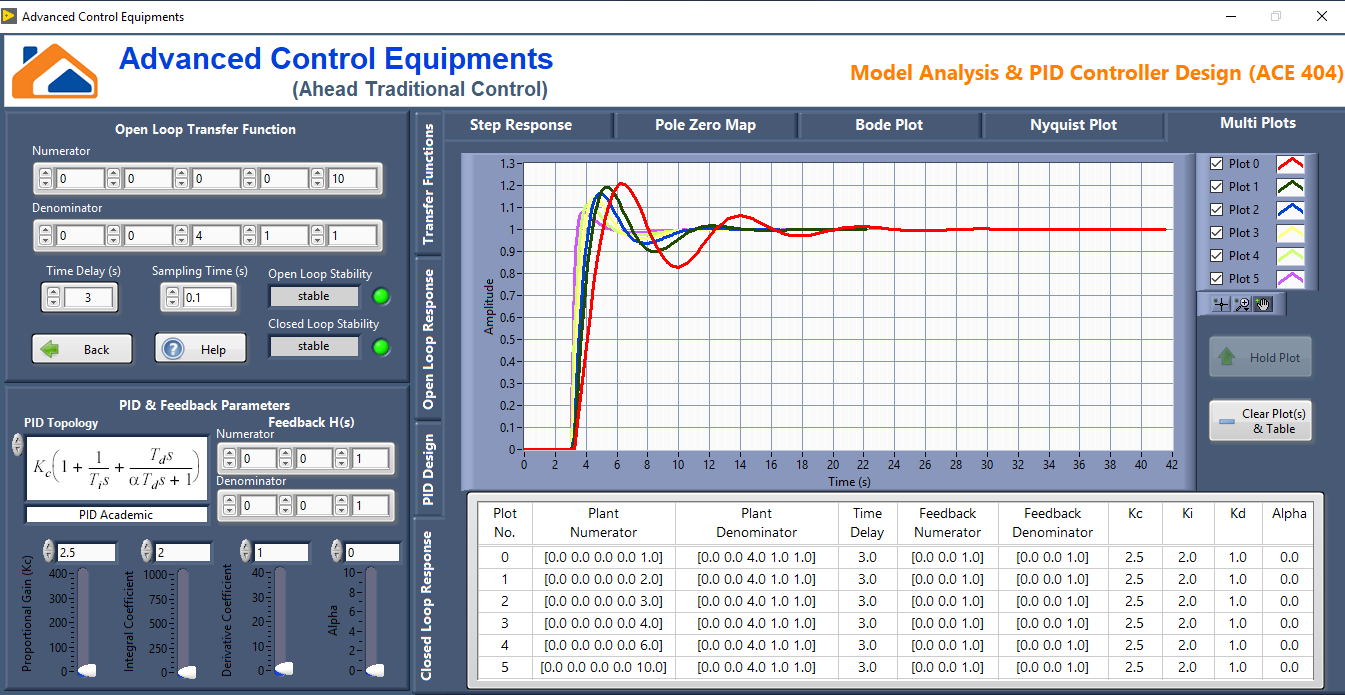Click the Plot 0 red line sample
Viewport: 1345px width, 695px height.
tap(1290, 164)
